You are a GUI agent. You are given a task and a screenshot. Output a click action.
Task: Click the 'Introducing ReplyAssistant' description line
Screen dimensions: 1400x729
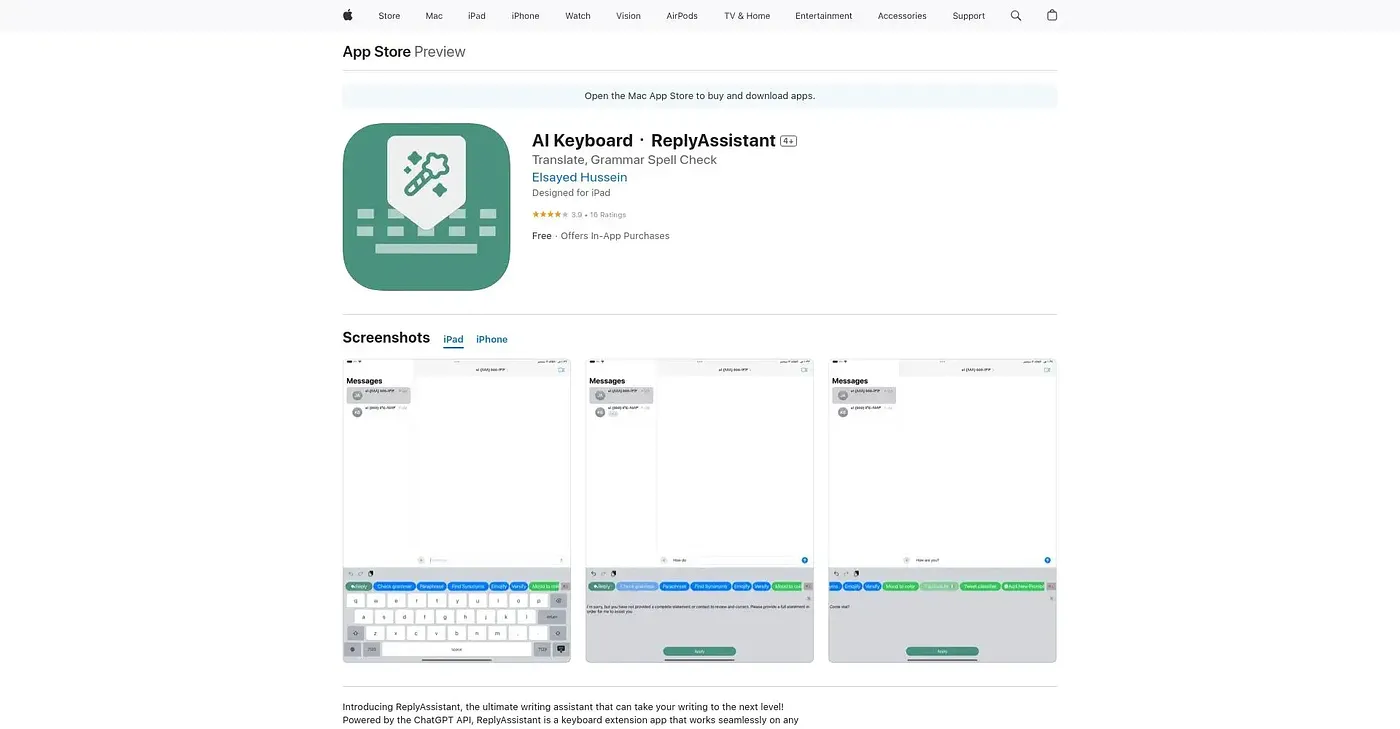pos(563,707)
